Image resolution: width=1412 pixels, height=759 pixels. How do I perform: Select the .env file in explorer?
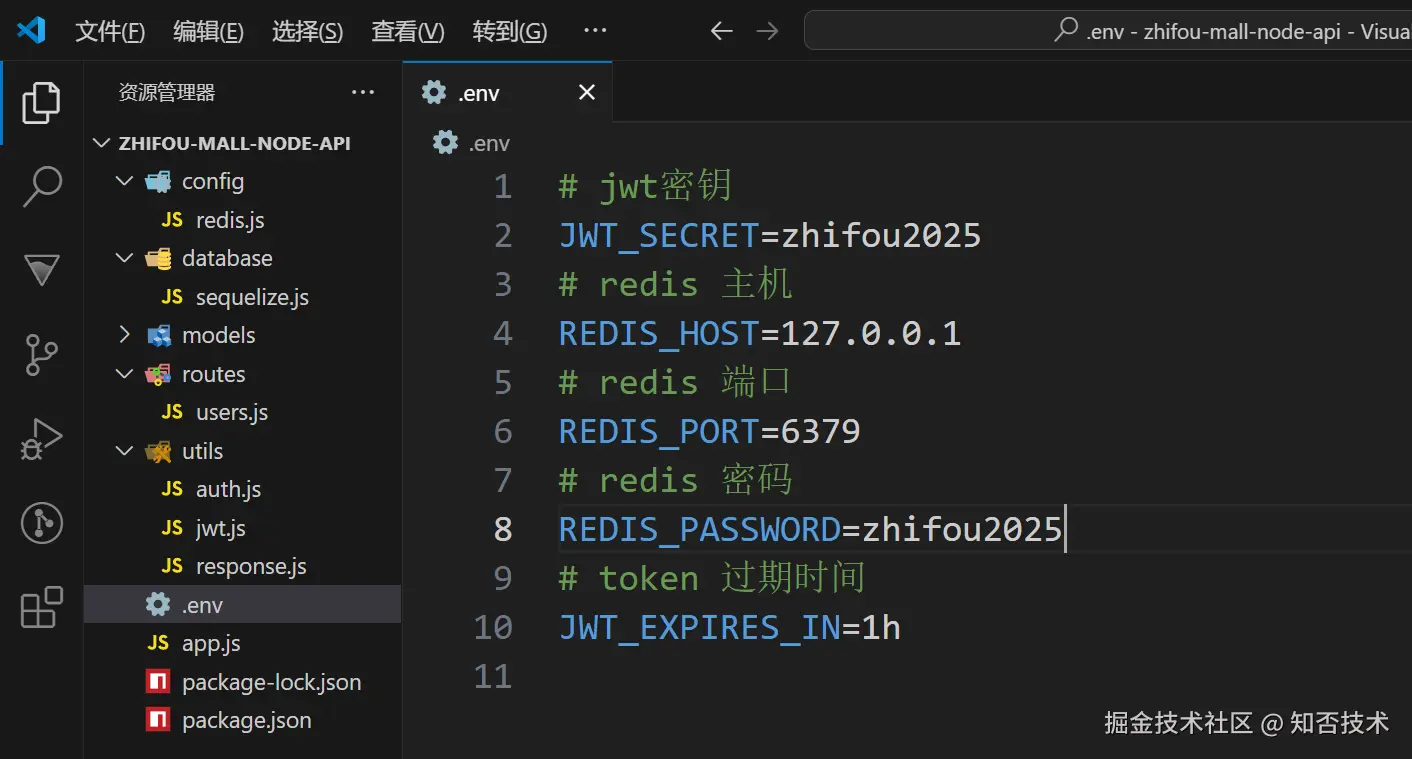click(x=242, y=605)
